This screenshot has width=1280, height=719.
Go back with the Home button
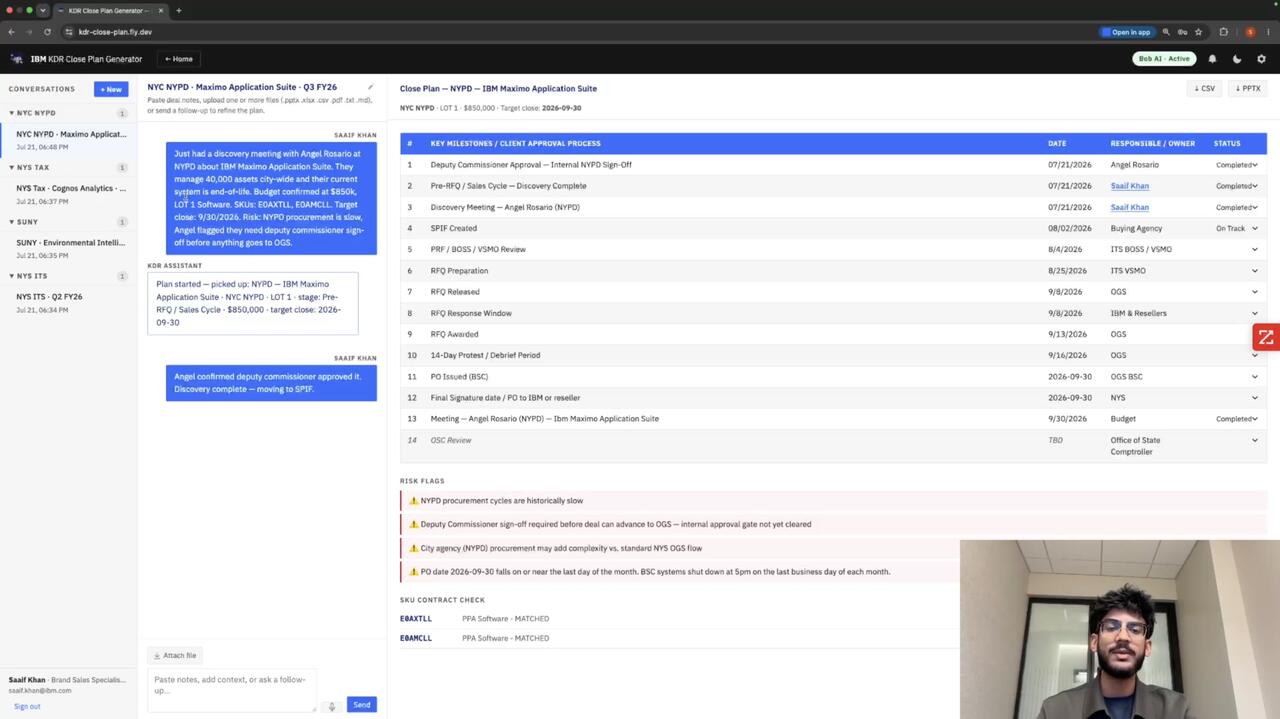(179, 59)
